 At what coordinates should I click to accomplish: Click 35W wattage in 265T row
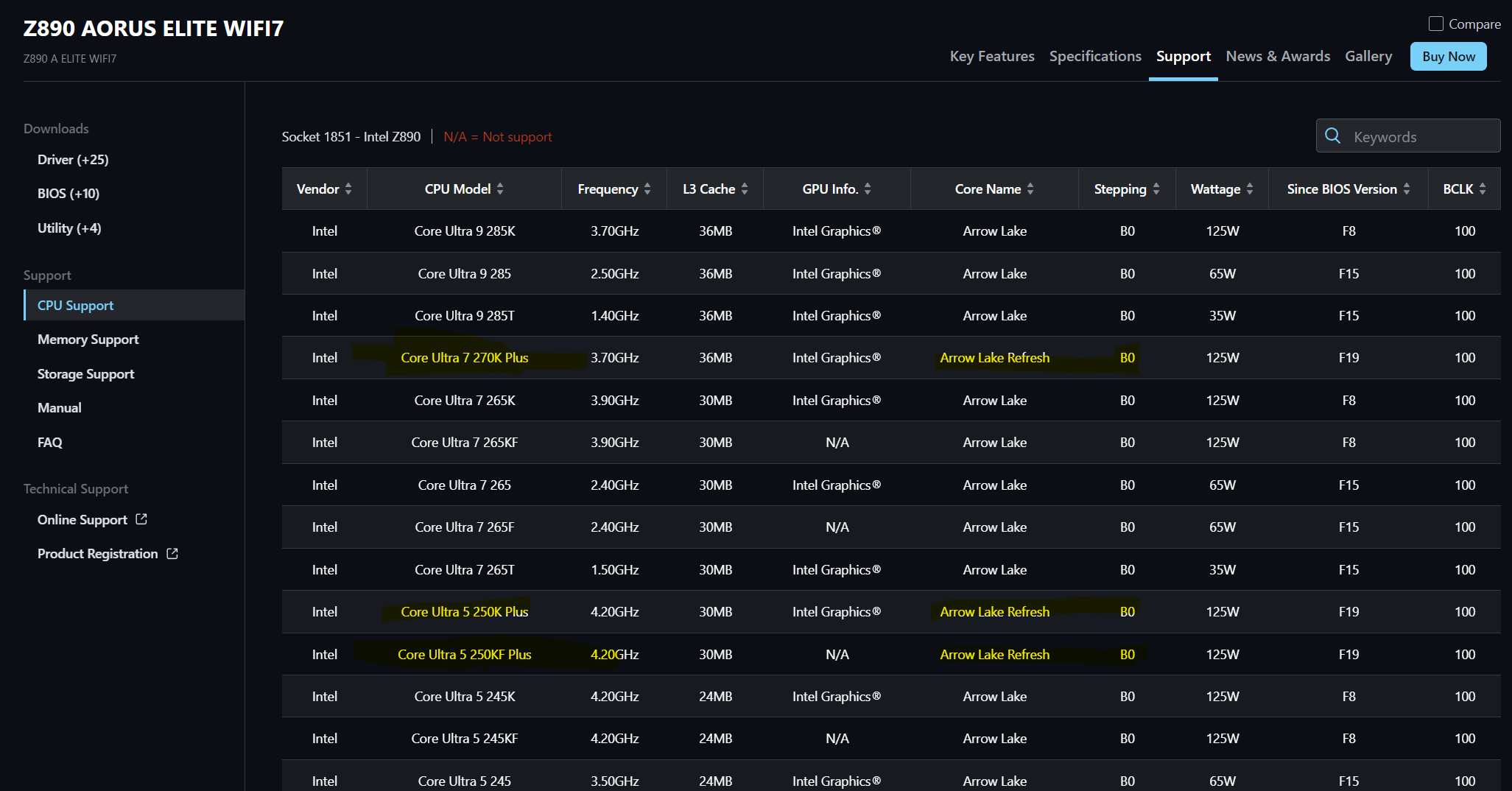[1223, 569]
